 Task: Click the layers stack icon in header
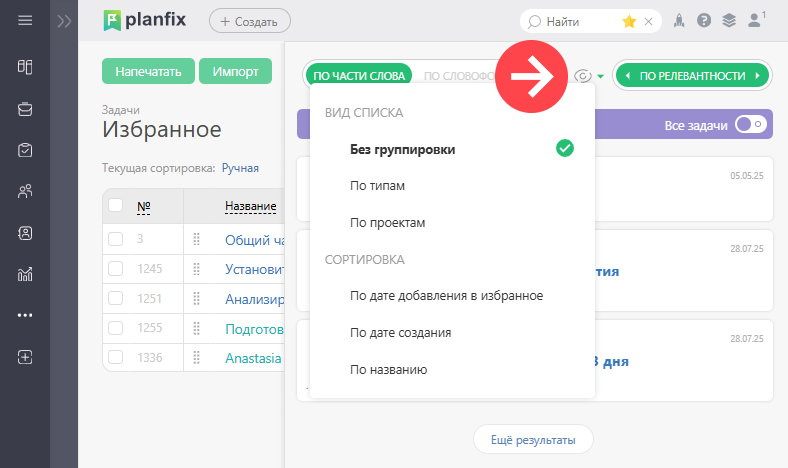729,21
